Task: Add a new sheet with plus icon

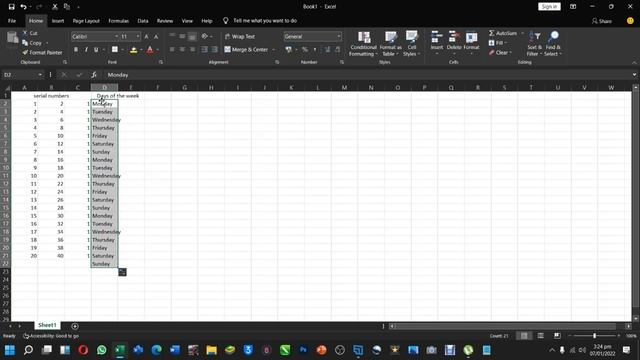Action: coord(75,326)
